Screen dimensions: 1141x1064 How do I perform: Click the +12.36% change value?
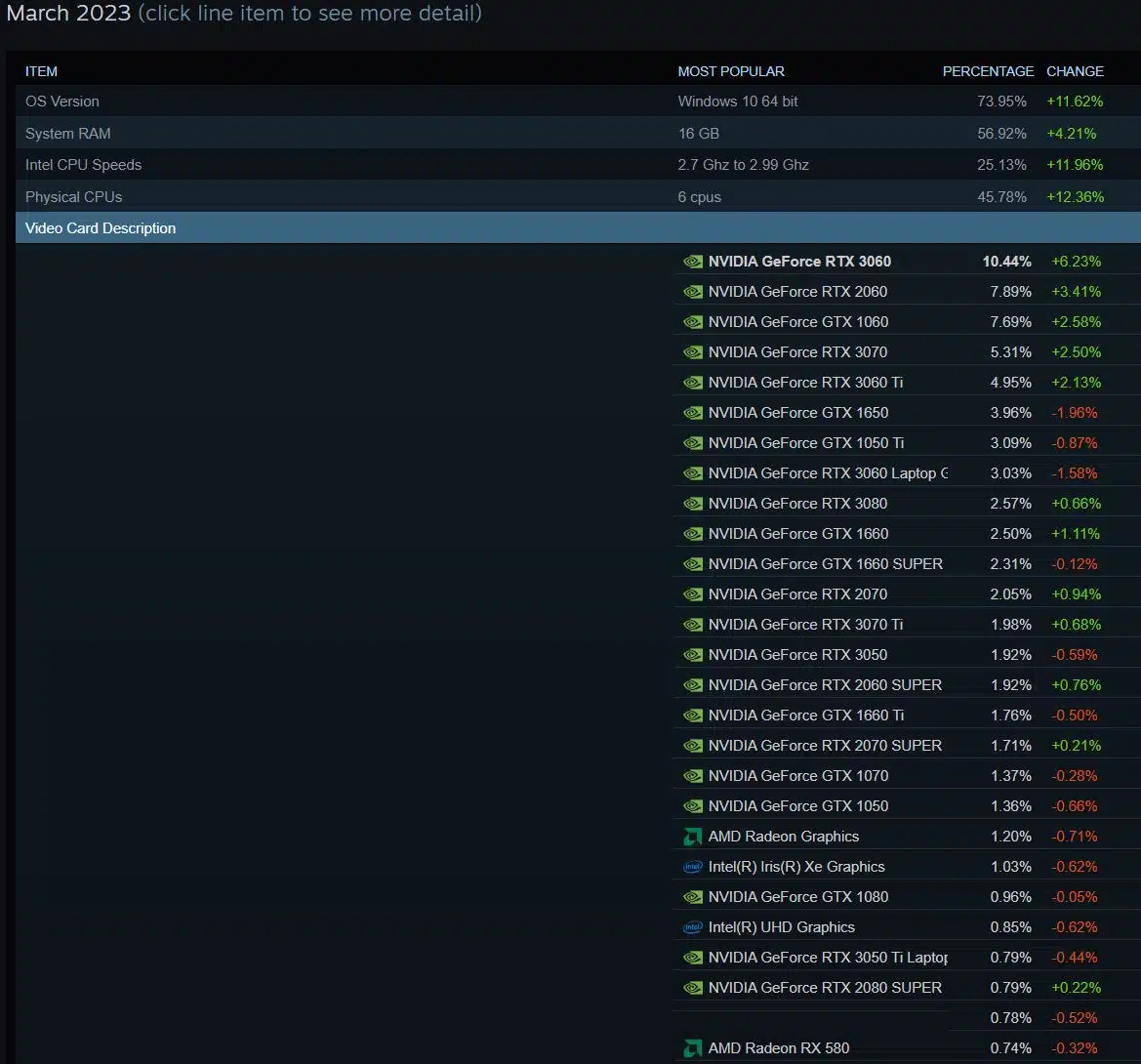coord(1075,197)
